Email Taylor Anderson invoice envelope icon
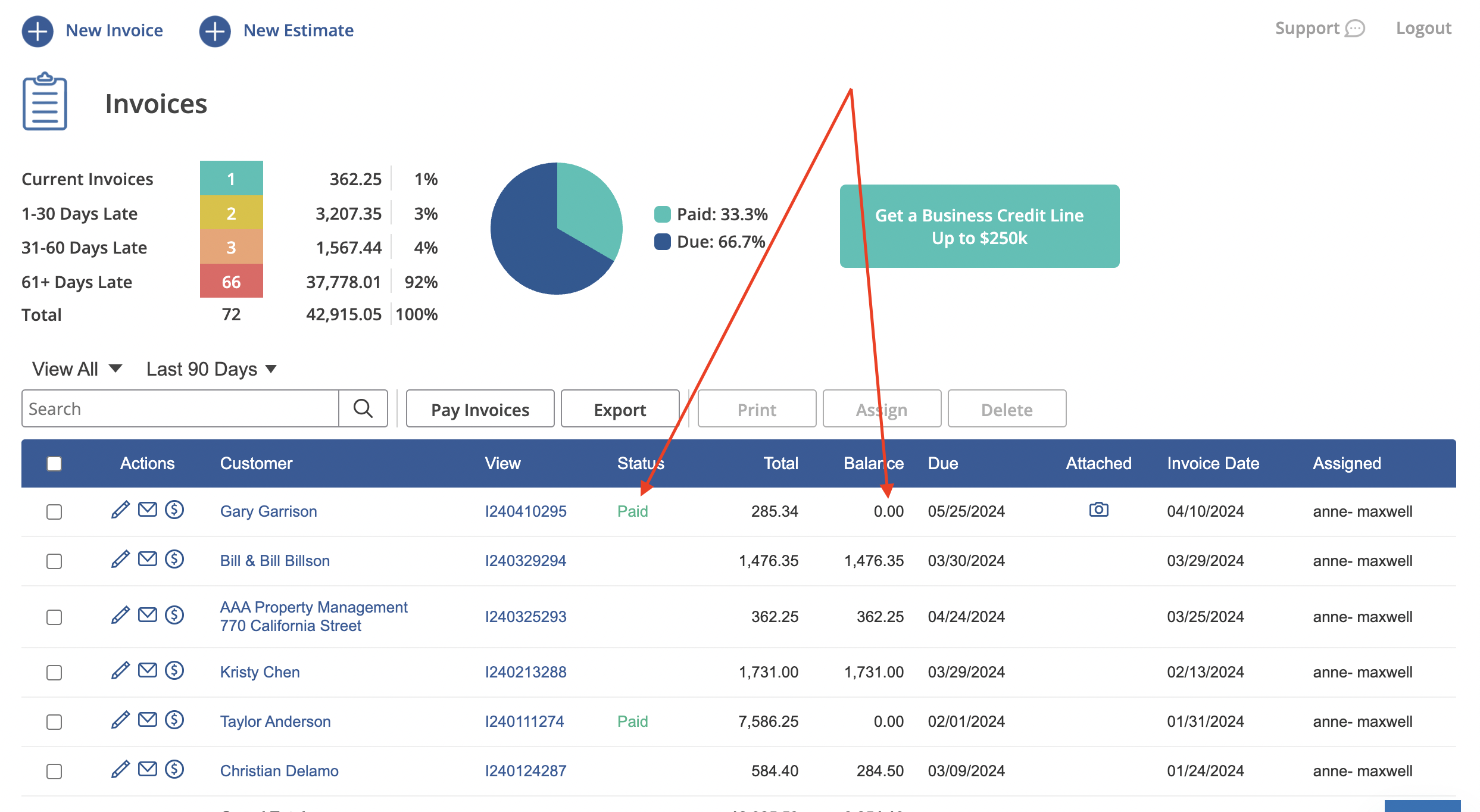The width and height of the screenshot is (1480, 812). [x=148, y=720]
